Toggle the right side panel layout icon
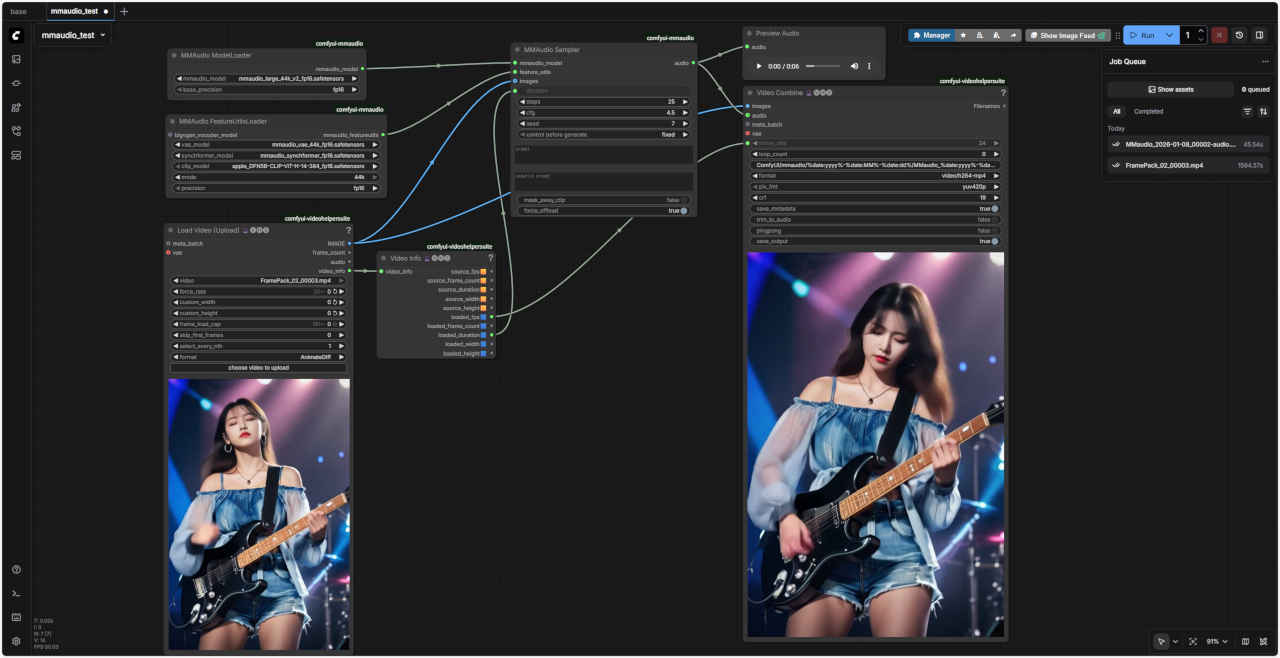 (x=1259, y=35)
